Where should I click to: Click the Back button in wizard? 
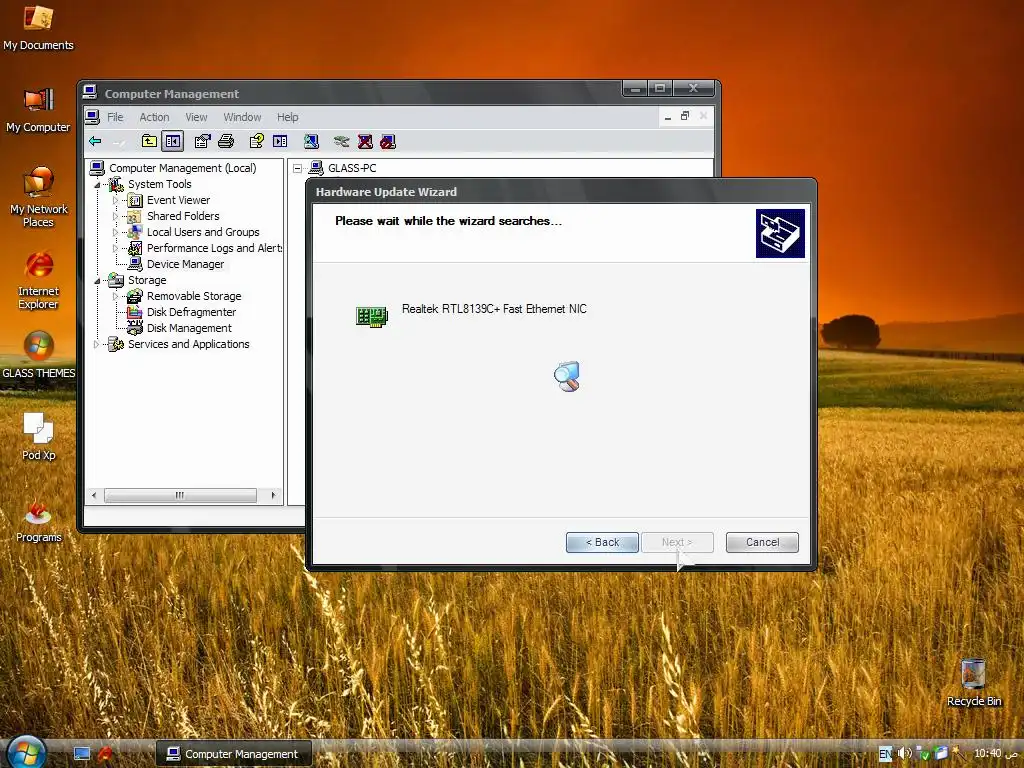click(x=602, y=542)
